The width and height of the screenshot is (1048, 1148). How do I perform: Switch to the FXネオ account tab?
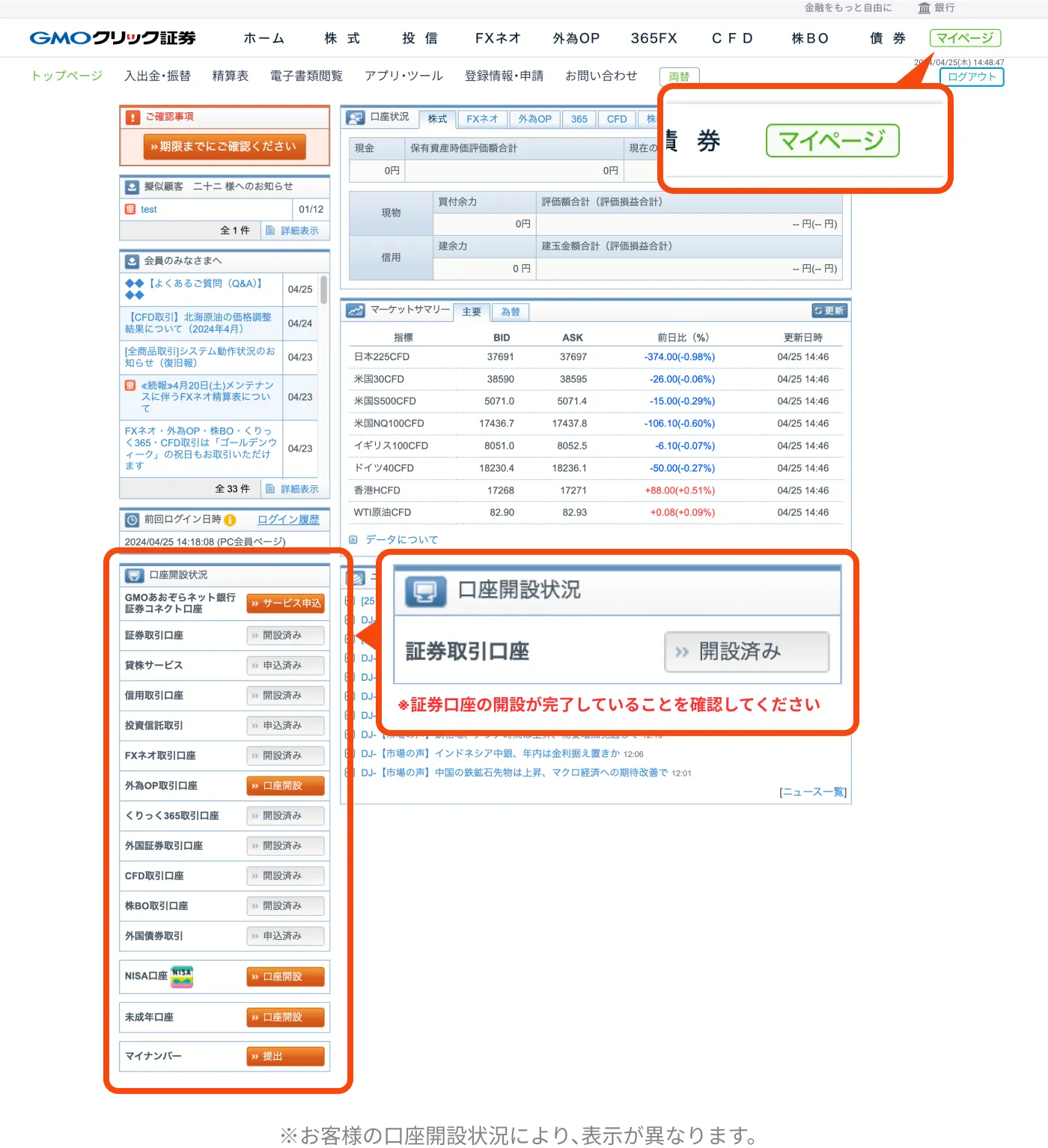coord(482,119)
